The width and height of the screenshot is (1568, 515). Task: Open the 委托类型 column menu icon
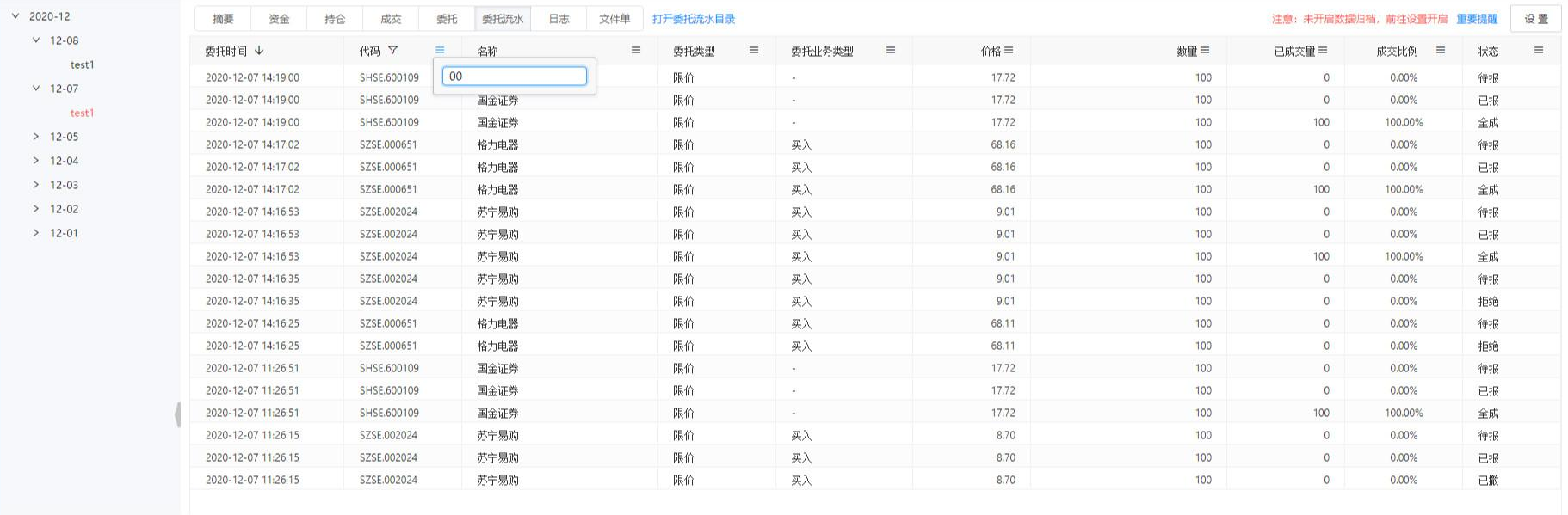(754, 51)
